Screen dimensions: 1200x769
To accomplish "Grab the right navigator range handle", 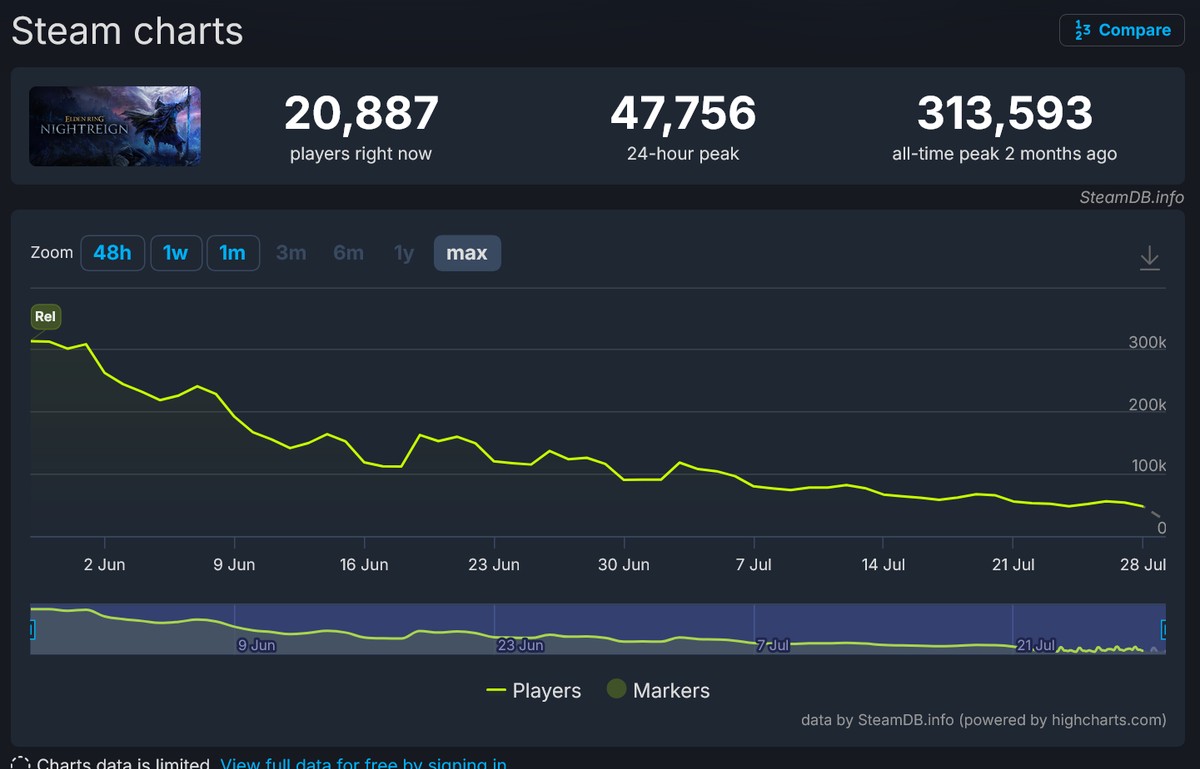I will (1165, 629).
